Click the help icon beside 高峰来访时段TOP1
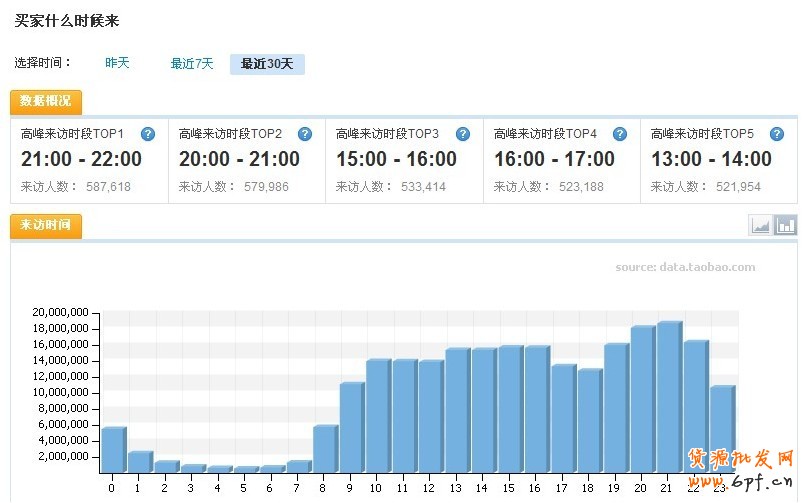 [x=148, y=134]
